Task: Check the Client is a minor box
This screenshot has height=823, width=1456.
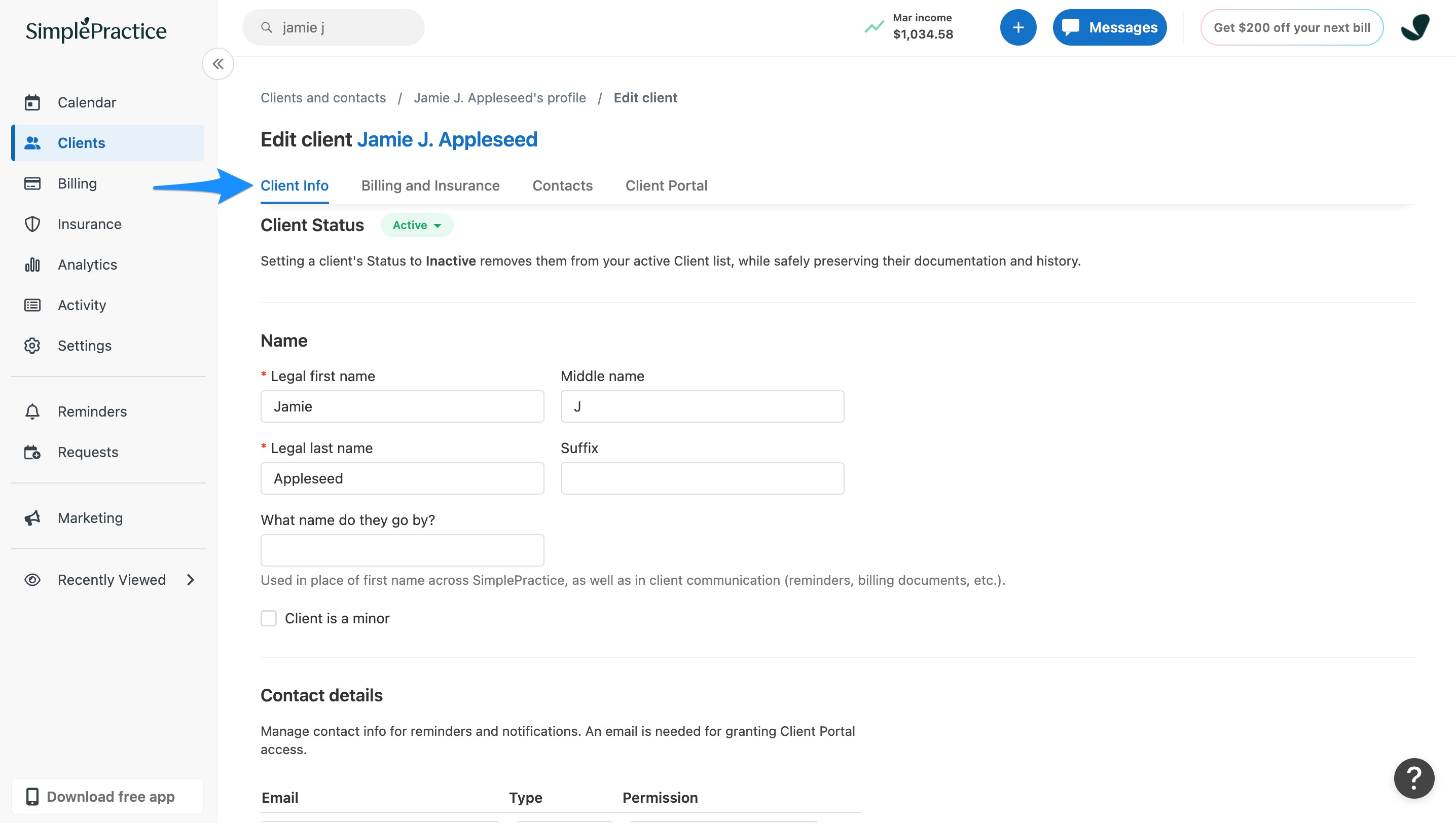Action: (269, 618)
